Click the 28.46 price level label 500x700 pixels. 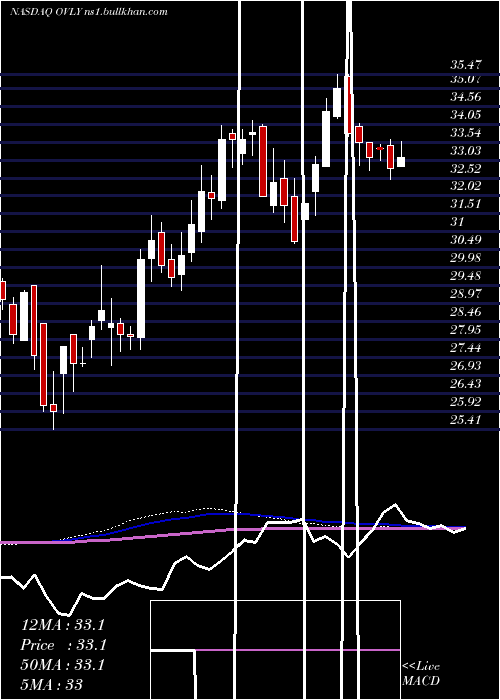coord(466,312)
